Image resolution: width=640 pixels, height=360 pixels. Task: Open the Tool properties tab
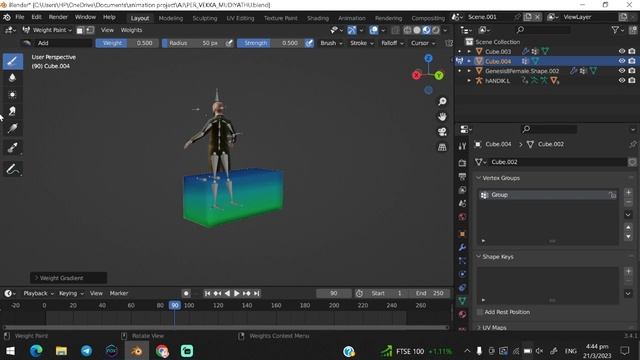click(462, 147)
